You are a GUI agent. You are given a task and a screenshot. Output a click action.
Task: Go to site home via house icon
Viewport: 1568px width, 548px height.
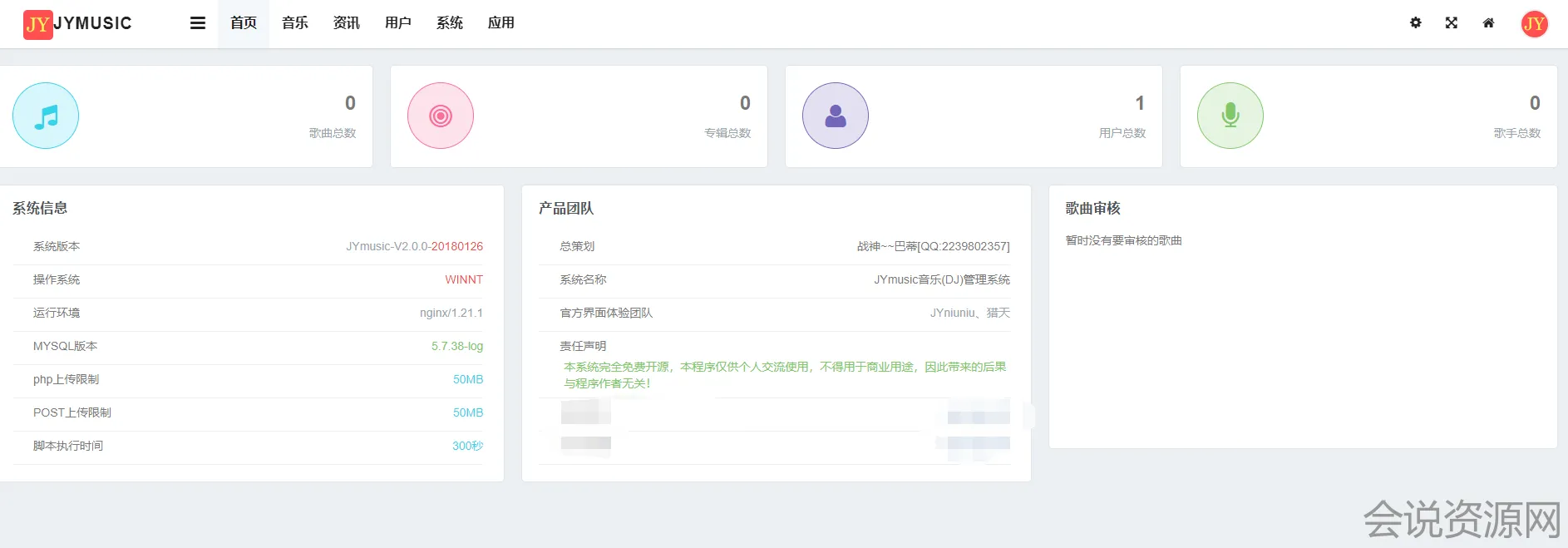pos(1488,23)
